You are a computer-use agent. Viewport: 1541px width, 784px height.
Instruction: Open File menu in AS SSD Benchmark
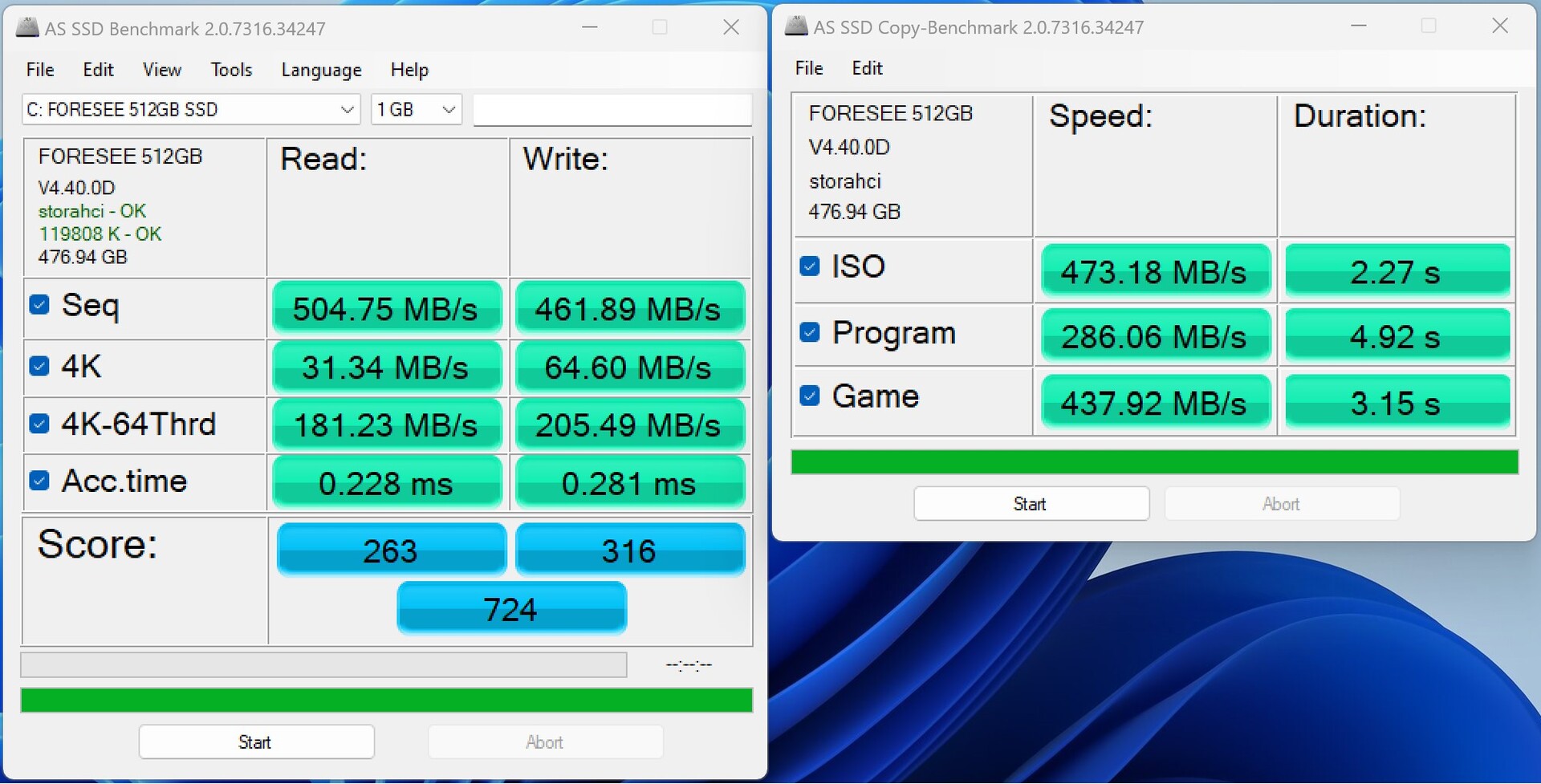click(x=40, y=70)
